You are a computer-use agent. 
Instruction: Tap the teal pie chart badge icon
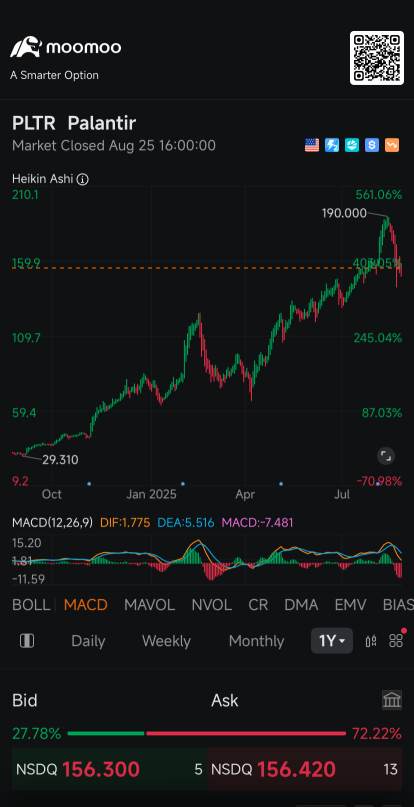tap(352, 146)
